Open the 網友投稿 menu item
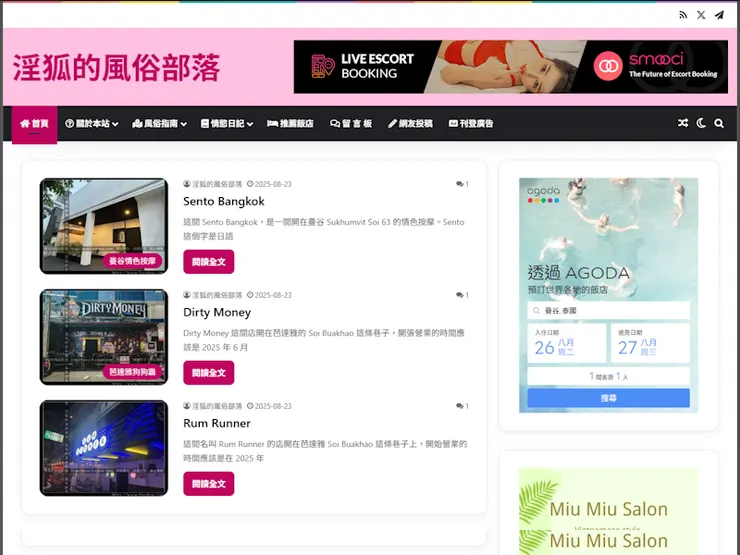The width and height of the screenshot is (740, 555). click(x=410, y=124)
